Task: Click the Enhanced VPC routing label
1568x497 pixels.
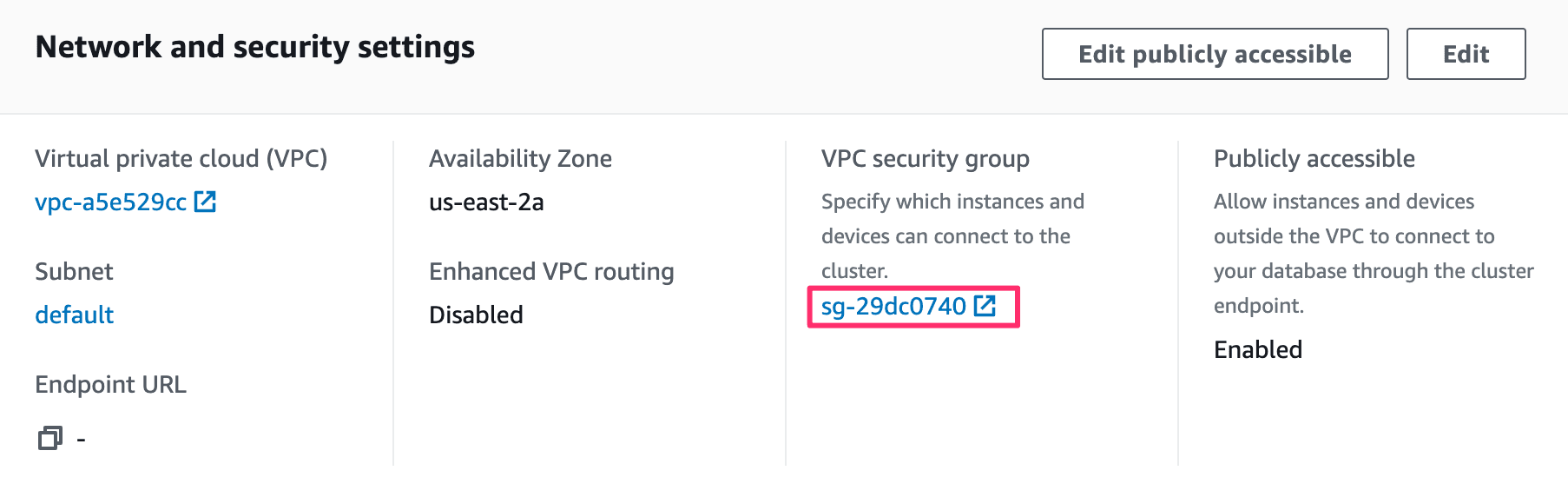Action: pyautogui.click(x=551, y=271)
